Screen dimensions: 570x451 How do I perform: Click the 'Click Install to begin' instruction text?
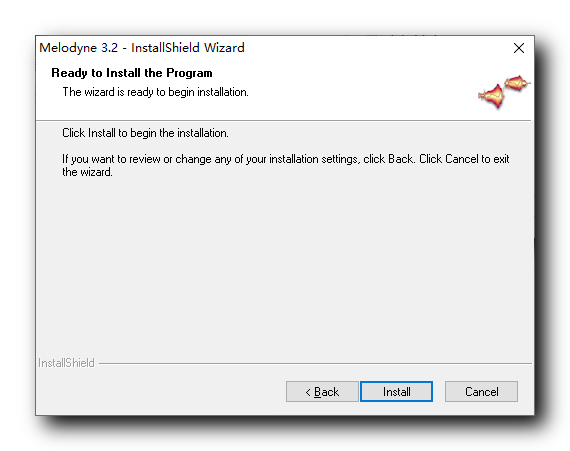point(145,133)
